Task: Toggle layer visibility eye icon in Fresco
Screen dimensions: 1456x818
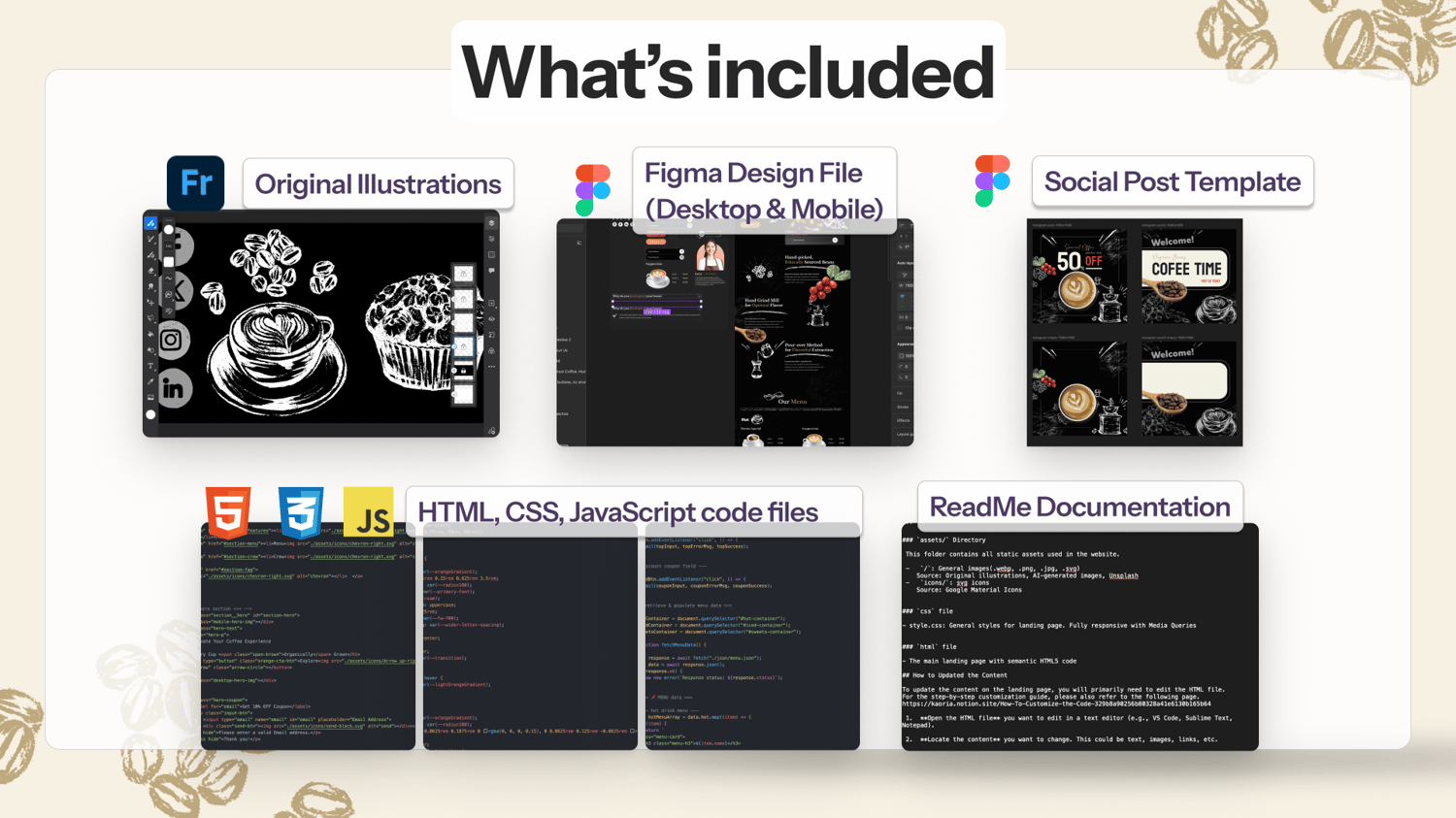Action: tap(491, 318)
